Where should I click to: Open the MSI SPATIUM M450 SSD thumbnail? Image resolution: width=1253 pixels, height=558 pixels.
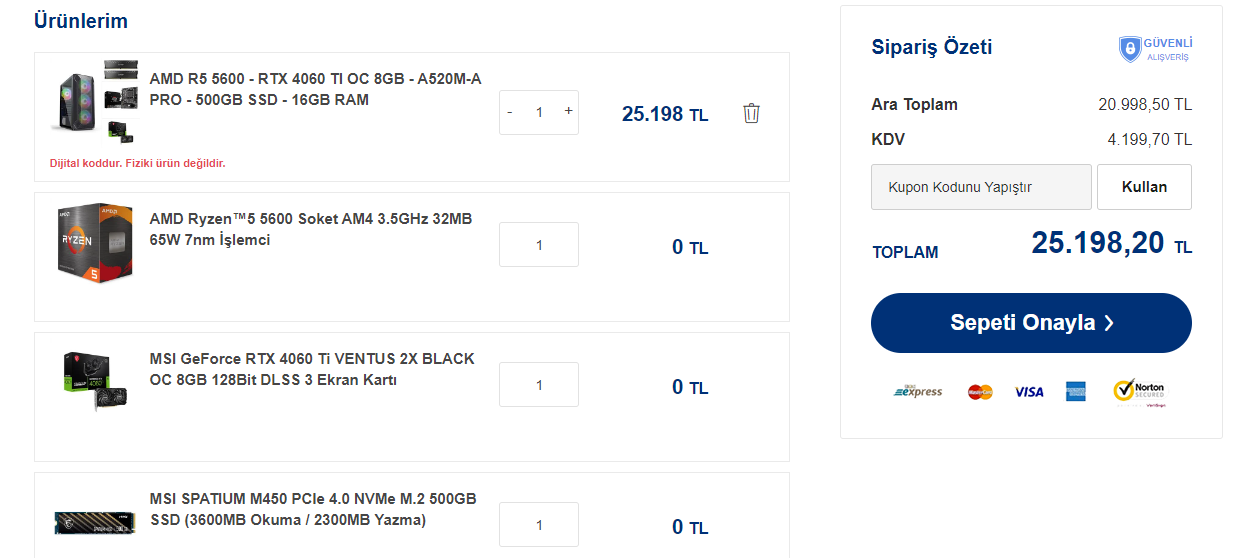click(94, 522)
